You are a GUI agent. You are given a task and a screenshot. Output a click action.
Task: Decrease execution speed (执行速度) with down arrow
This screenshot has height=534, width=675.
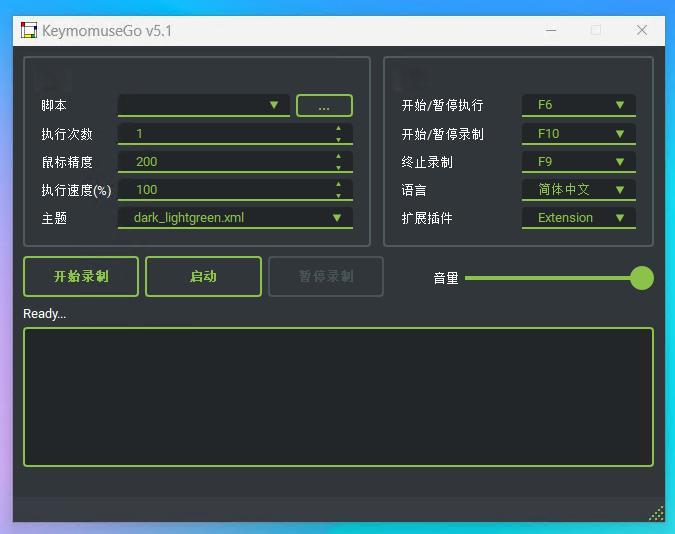[338, 195]
